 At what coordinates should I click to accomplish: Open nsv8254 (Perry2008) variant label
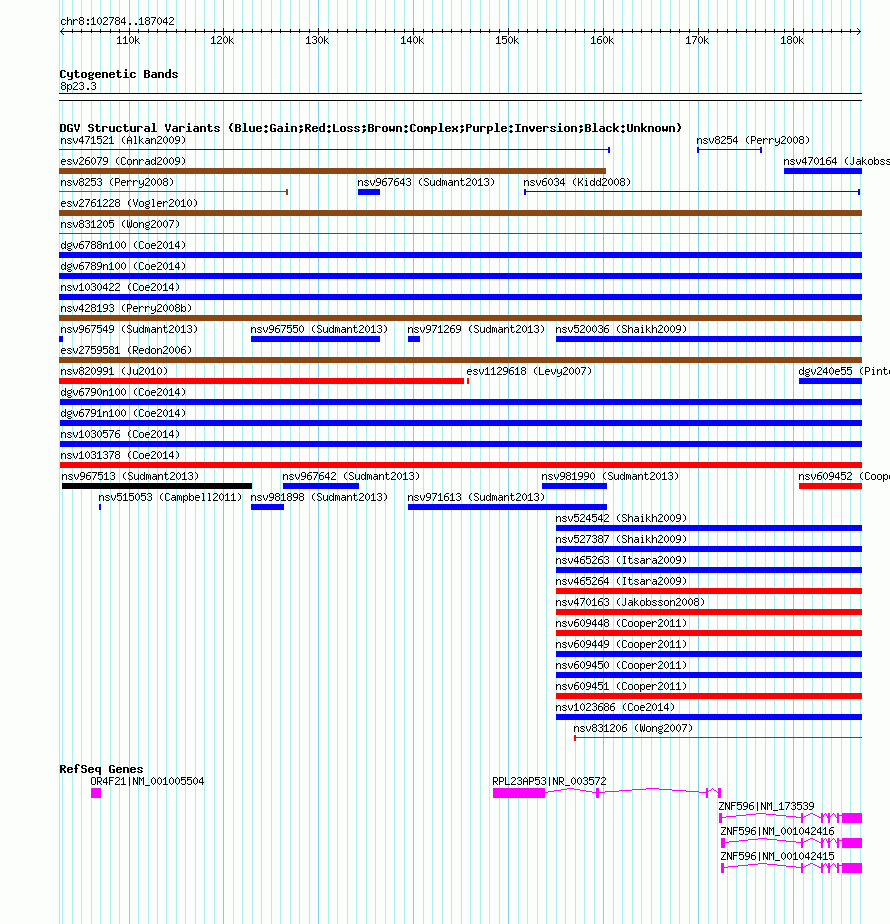753,140
